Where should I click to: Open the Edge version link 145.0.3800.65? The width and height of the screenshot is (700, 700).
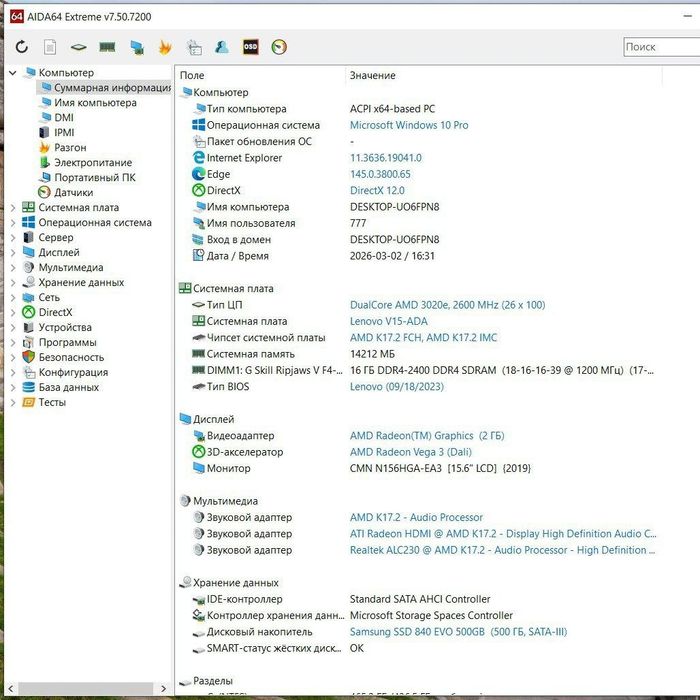pyautogui.click(x=380, y=174)
